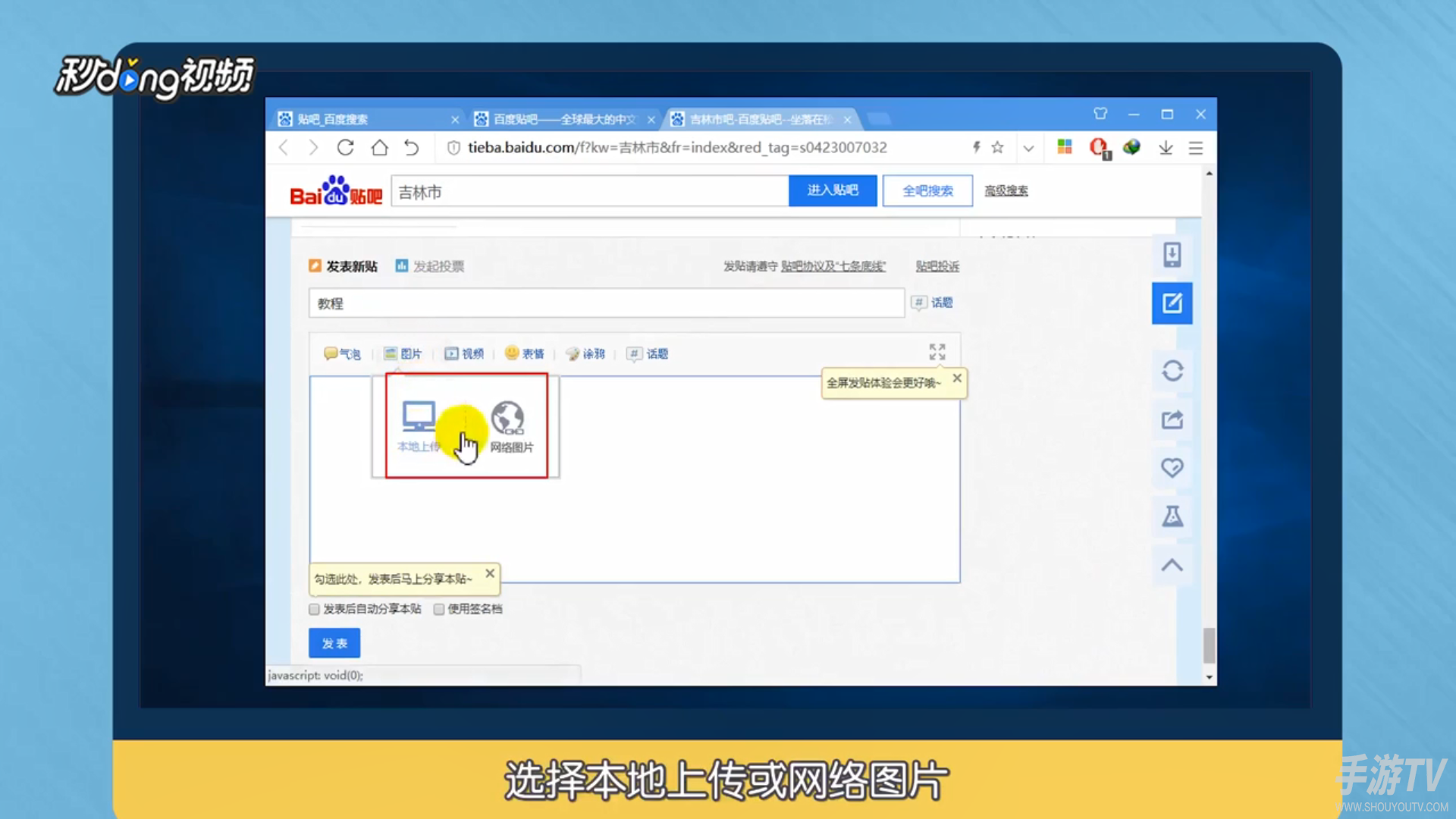1456x819 pixels.
Task: Click the post title field containing 教程
Action: click(x=607, y=303)
